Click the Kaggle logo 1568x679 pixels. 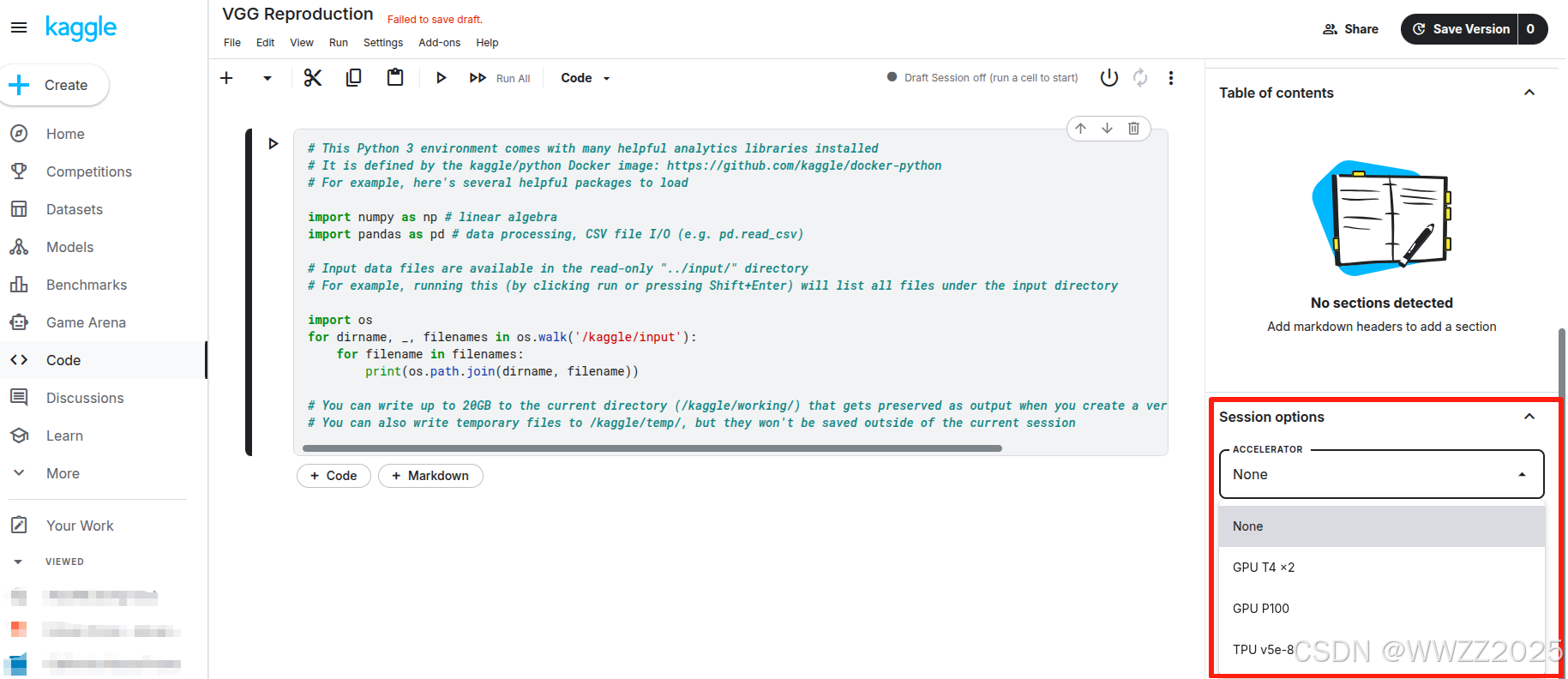(81, 28)
